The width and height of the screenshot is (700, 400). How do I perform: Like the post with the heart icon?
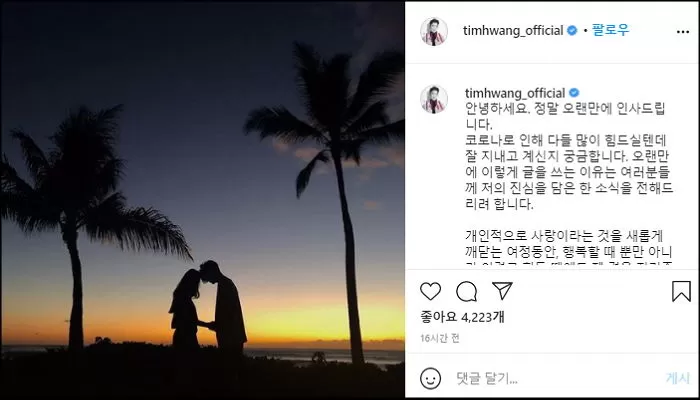pos(430,292)
